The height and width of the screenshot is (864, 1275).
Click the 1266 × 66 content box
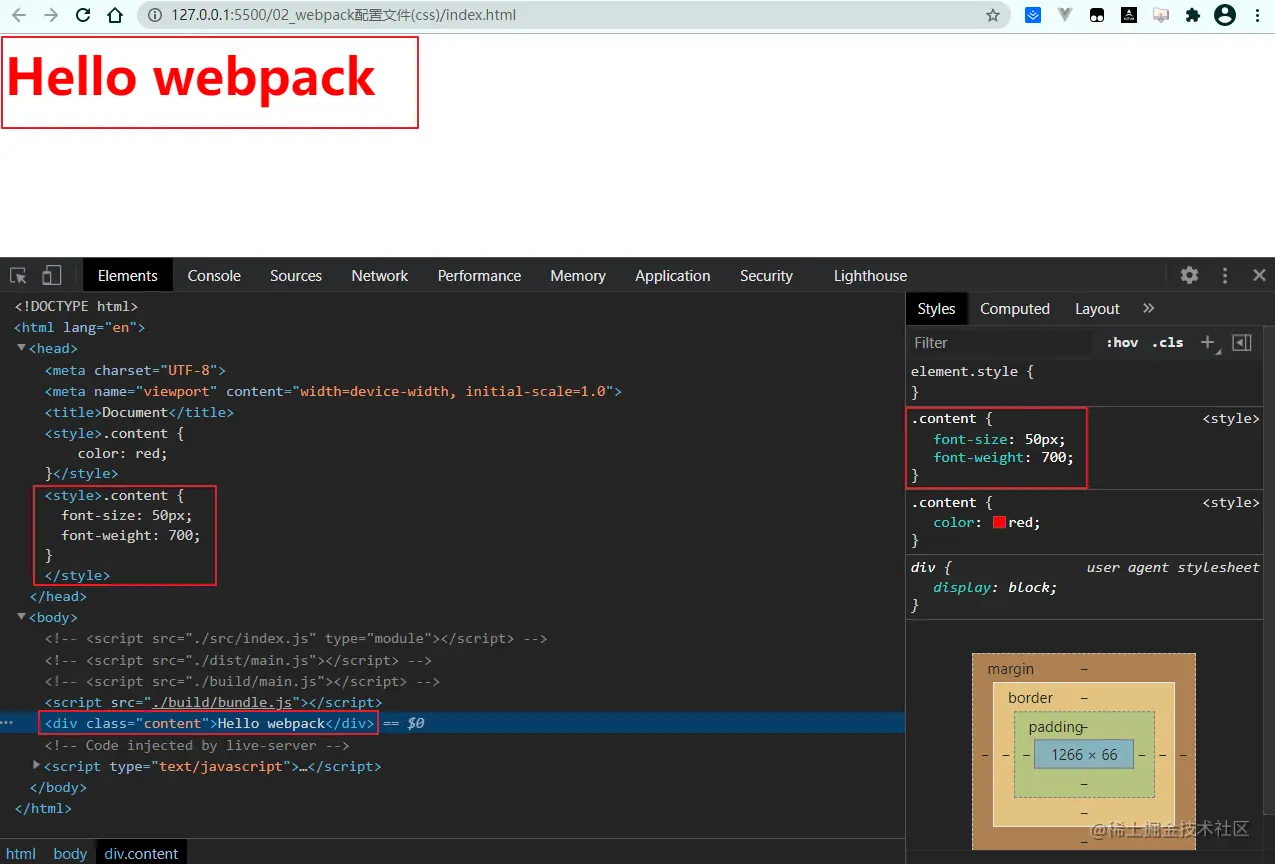[1084, 754]
